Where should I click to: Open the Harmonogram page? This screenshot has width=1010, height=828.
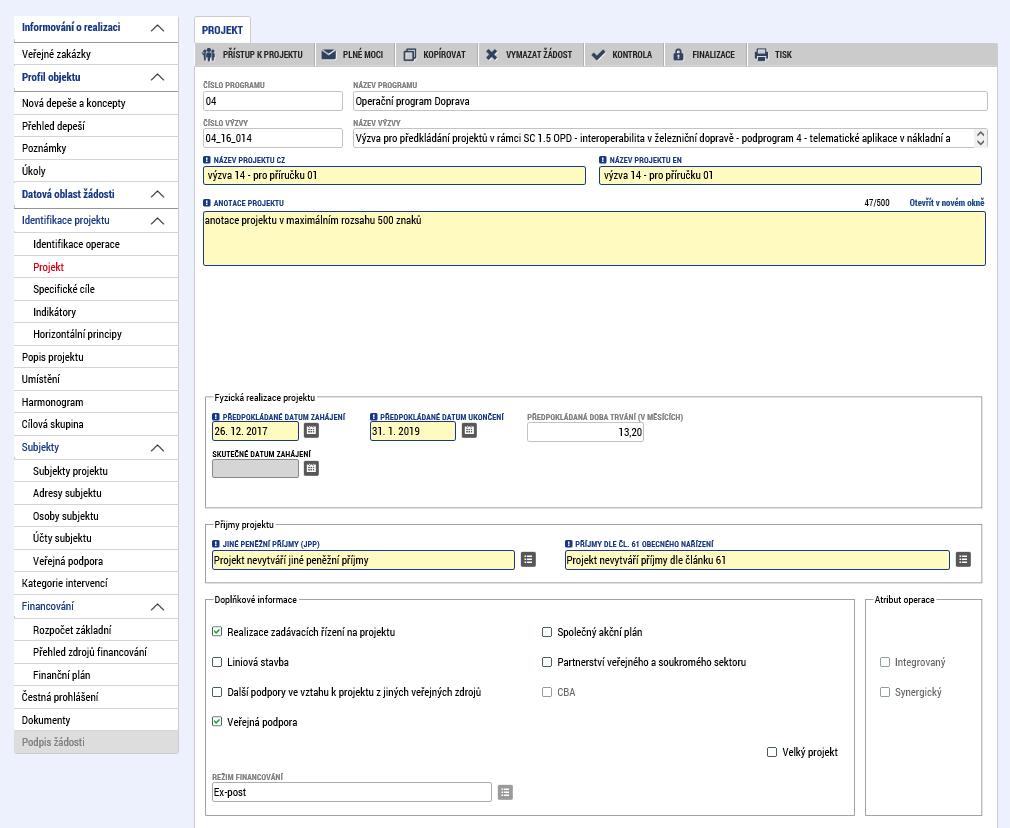point(96,402)
